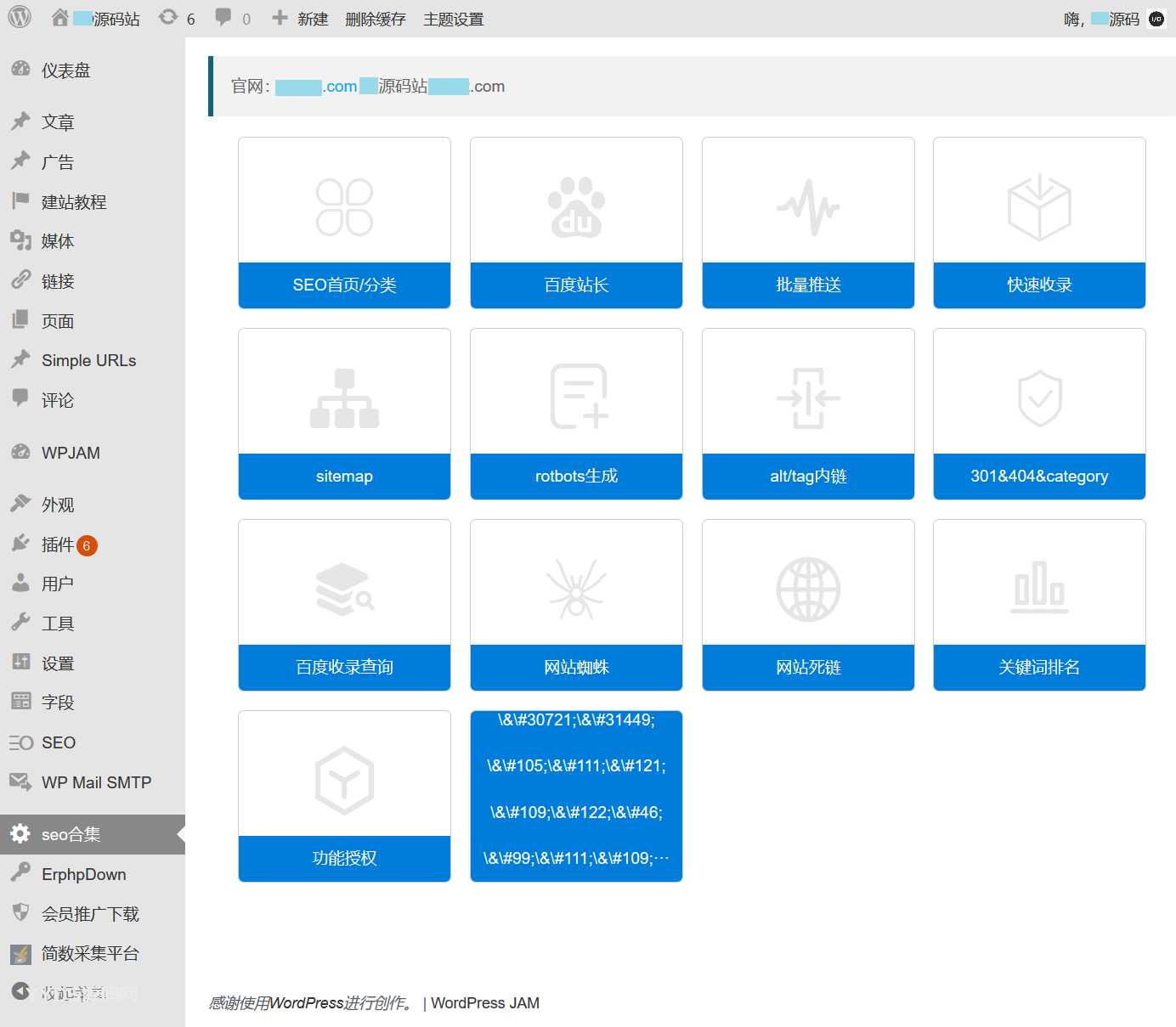Open the sitemap hierarchy icon tile
1176x1027 pixels.
[x=344, y=398]
